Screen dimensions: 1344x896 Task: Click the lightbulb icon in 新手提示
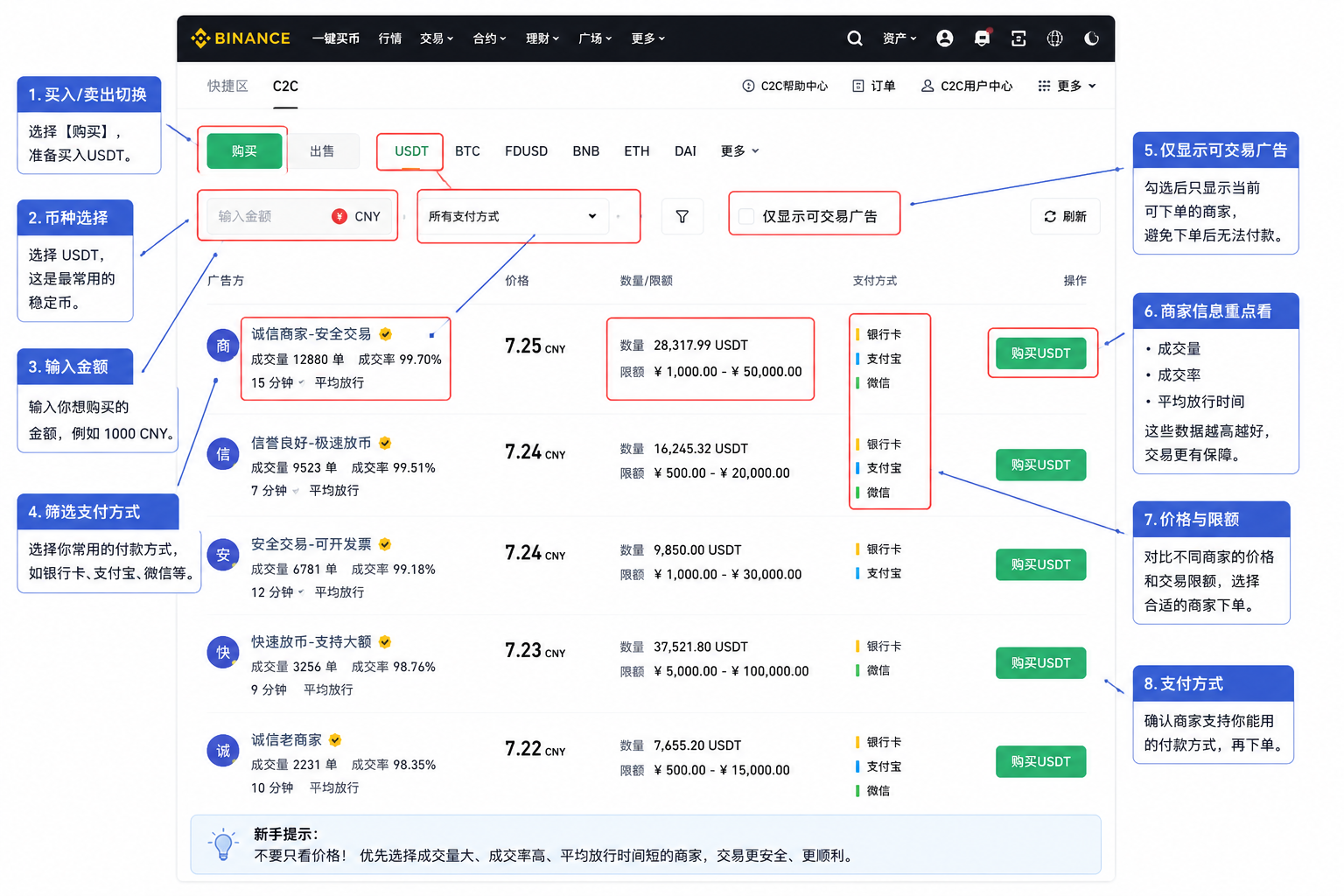point(223,844)
